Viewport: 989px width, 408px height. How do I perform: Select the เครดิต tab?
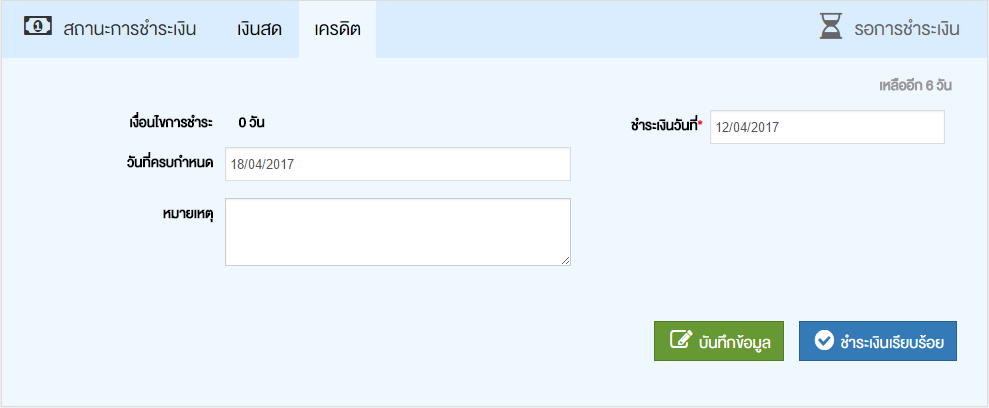pyautogui.click(x=337, y=28)
